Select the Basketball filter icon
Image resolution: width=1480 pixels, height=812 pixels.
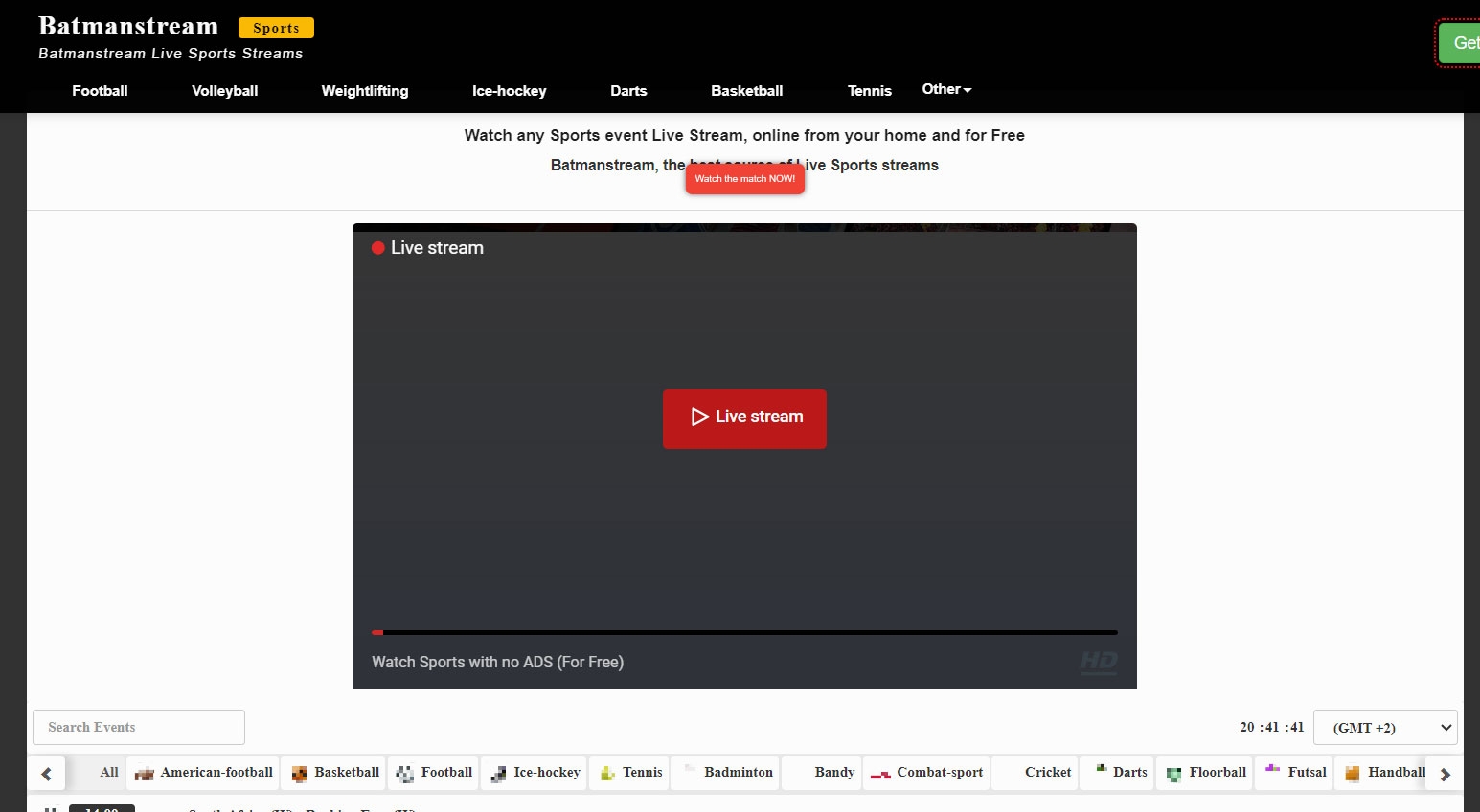[x=299, y=773]
